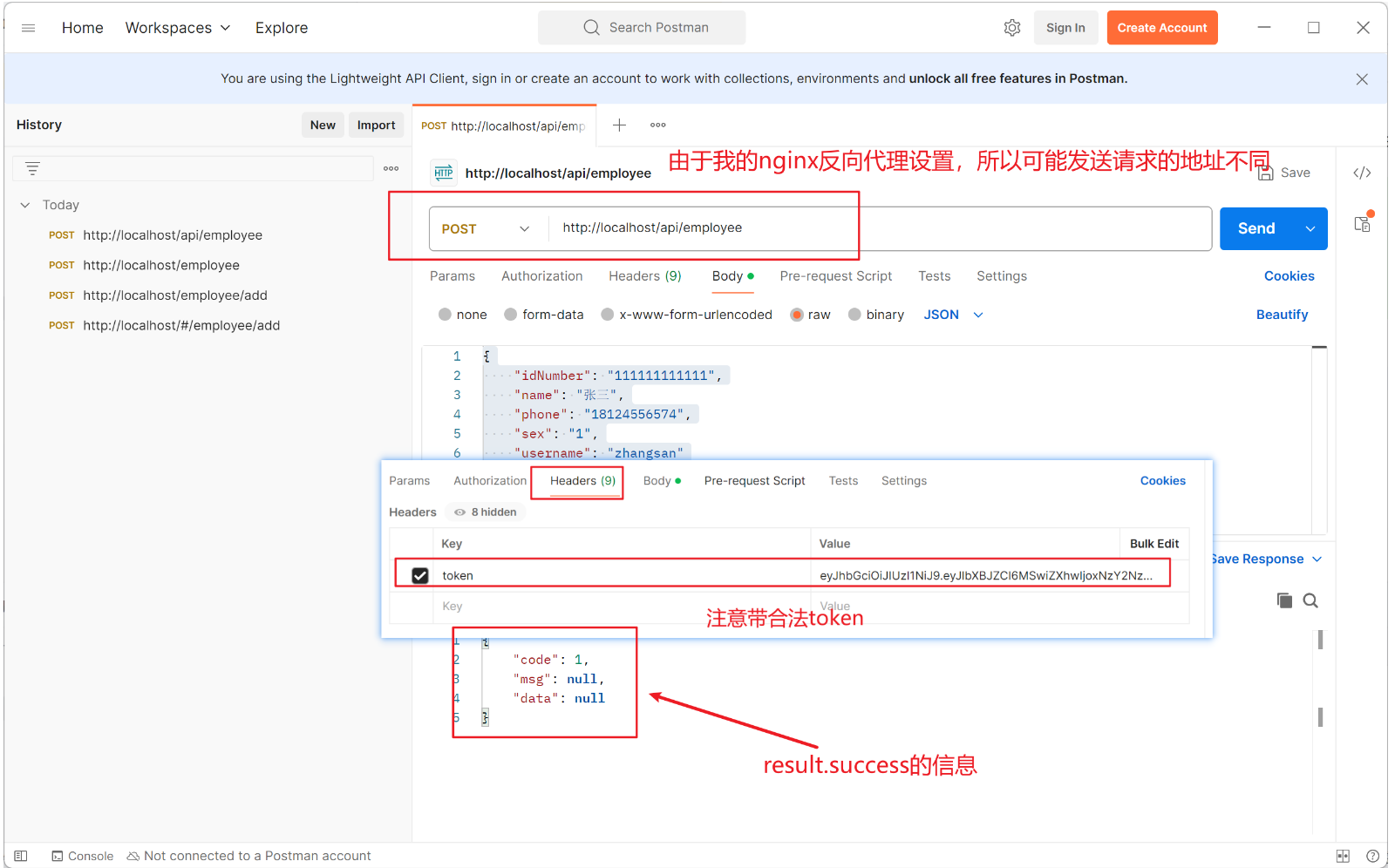Click the request URL input field

[x=880, y=228]
